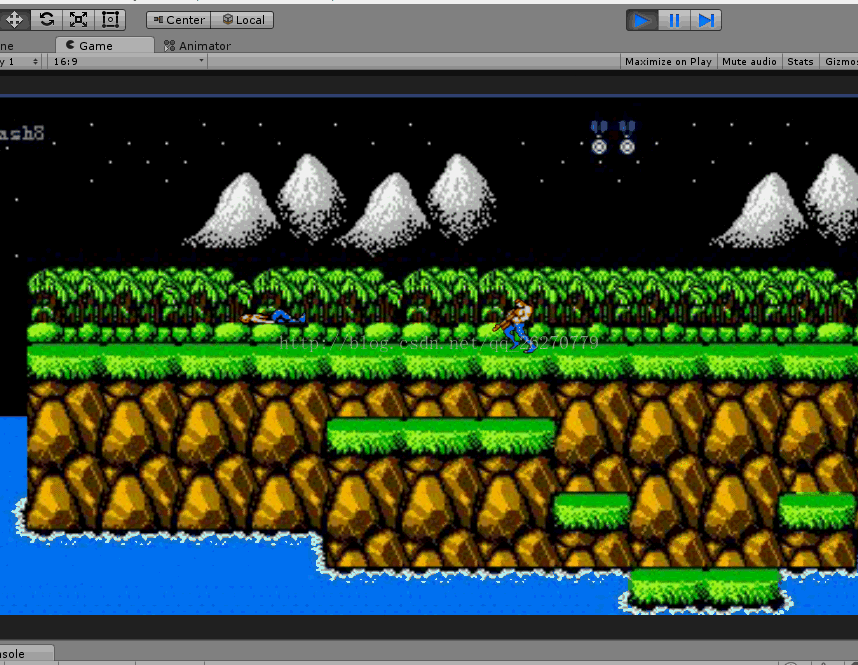Select the Move transform tool
858x665 pixels.
tap(14, 20)
